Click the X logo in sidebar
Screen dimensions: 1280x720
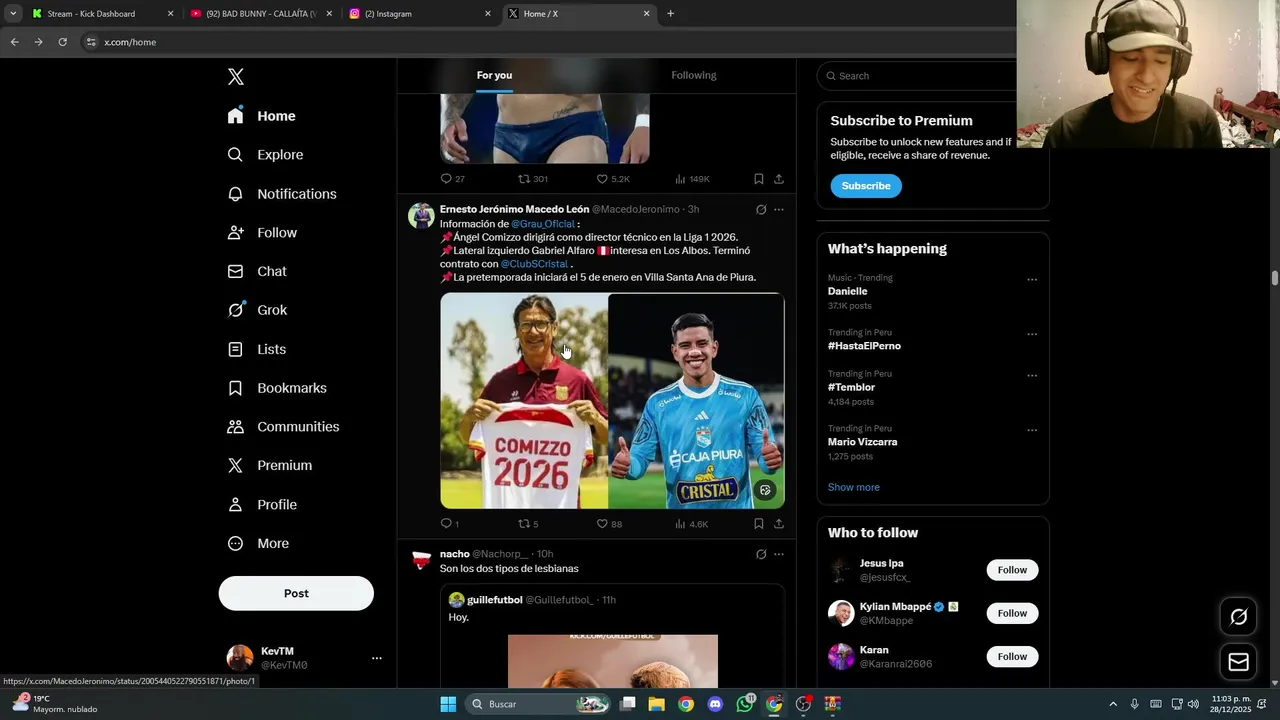[x=236, y=77]
